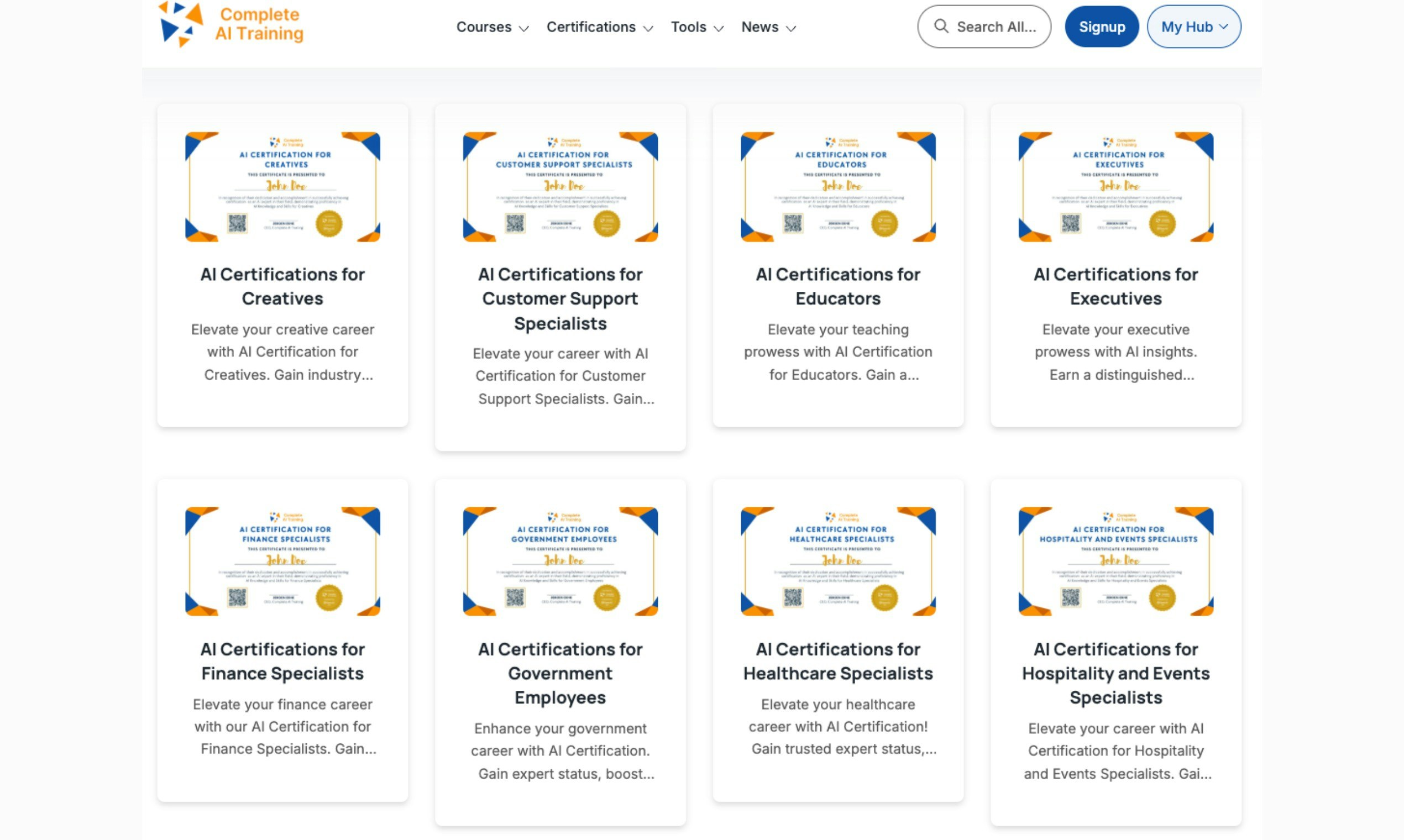
Task: Click the Creatives certificate thumbnail
Action: pos(281,187)
